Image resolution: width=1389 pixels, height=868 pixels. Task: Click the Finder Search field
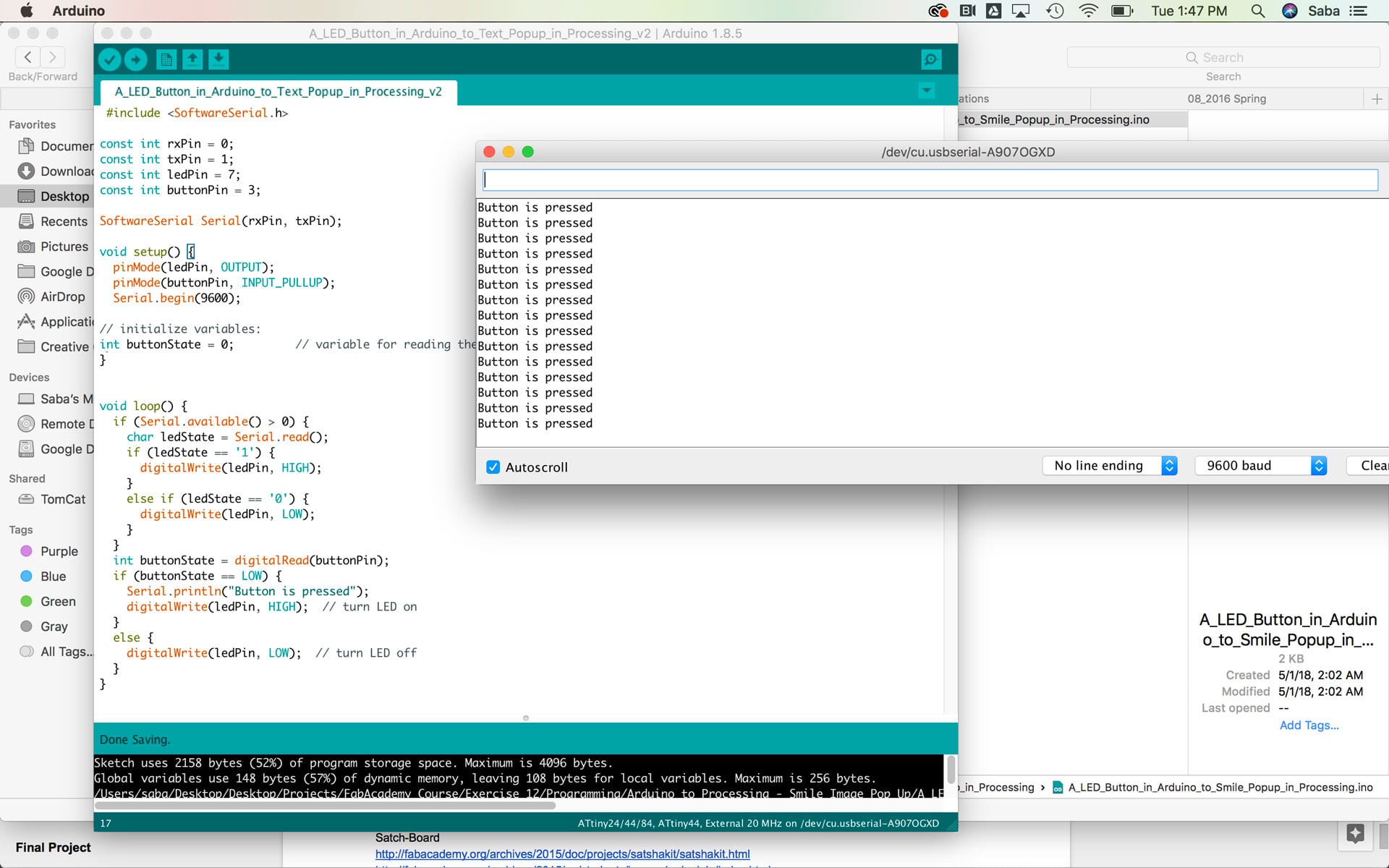tap(1223, 57)
